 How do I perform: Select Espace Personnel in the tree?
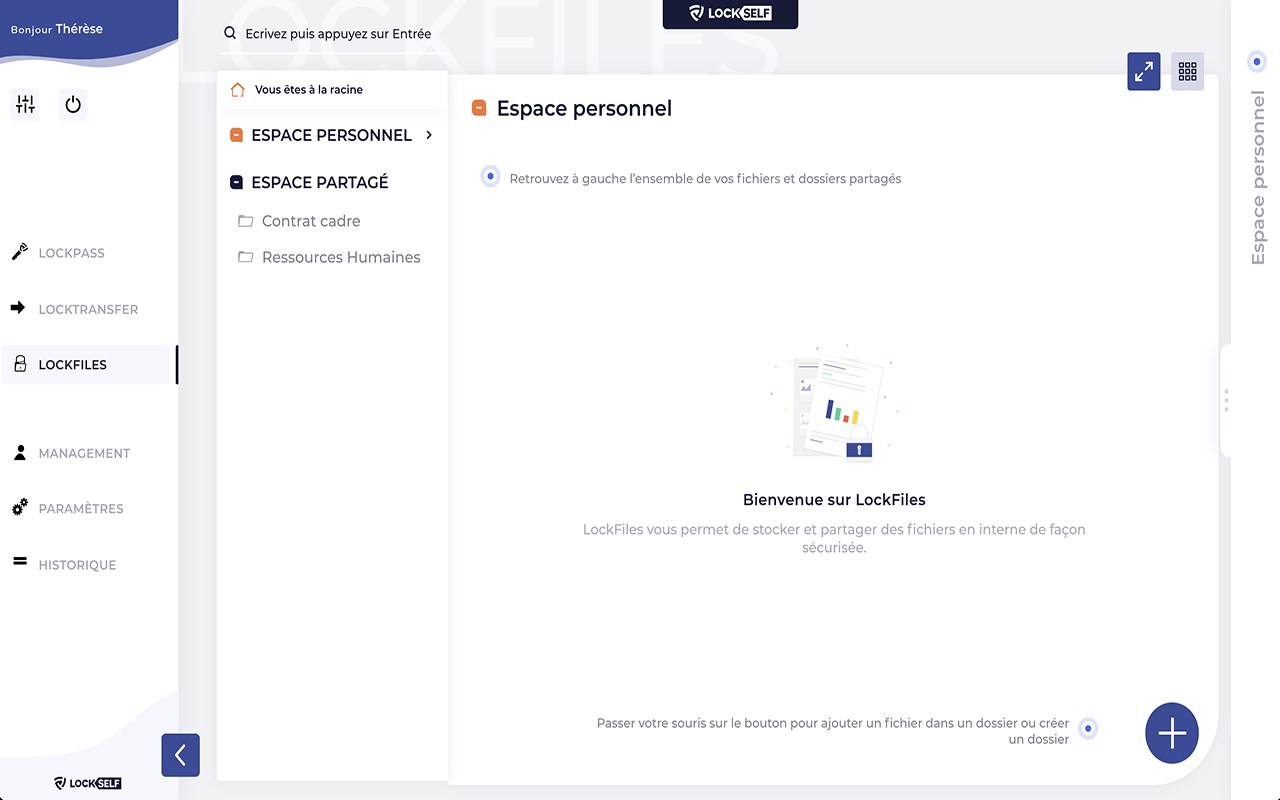(x=331, y=135)
